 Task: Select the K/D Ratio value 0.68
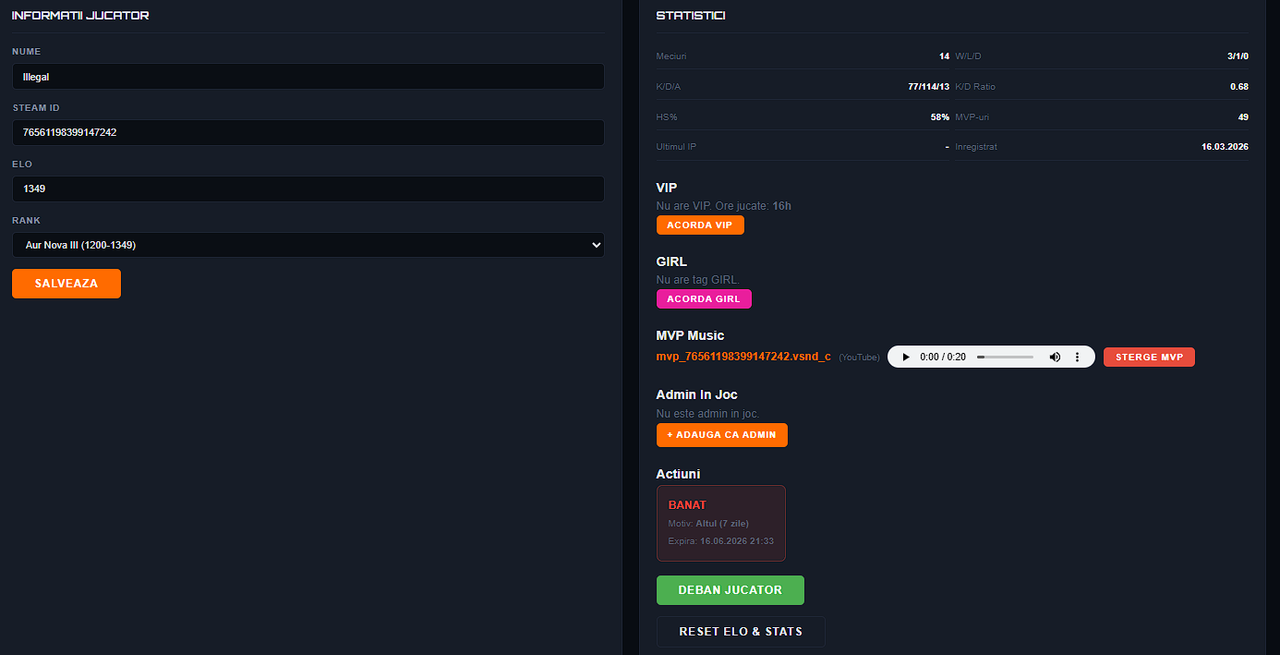point(1239,87)
